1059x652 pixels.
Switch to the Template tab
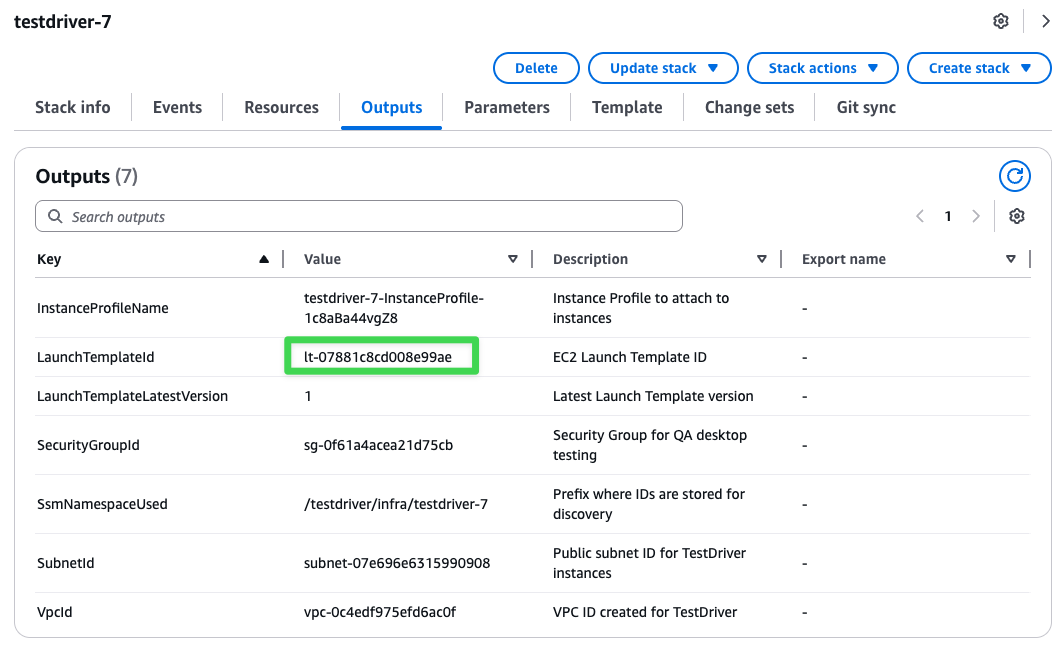tap(627, 107)
